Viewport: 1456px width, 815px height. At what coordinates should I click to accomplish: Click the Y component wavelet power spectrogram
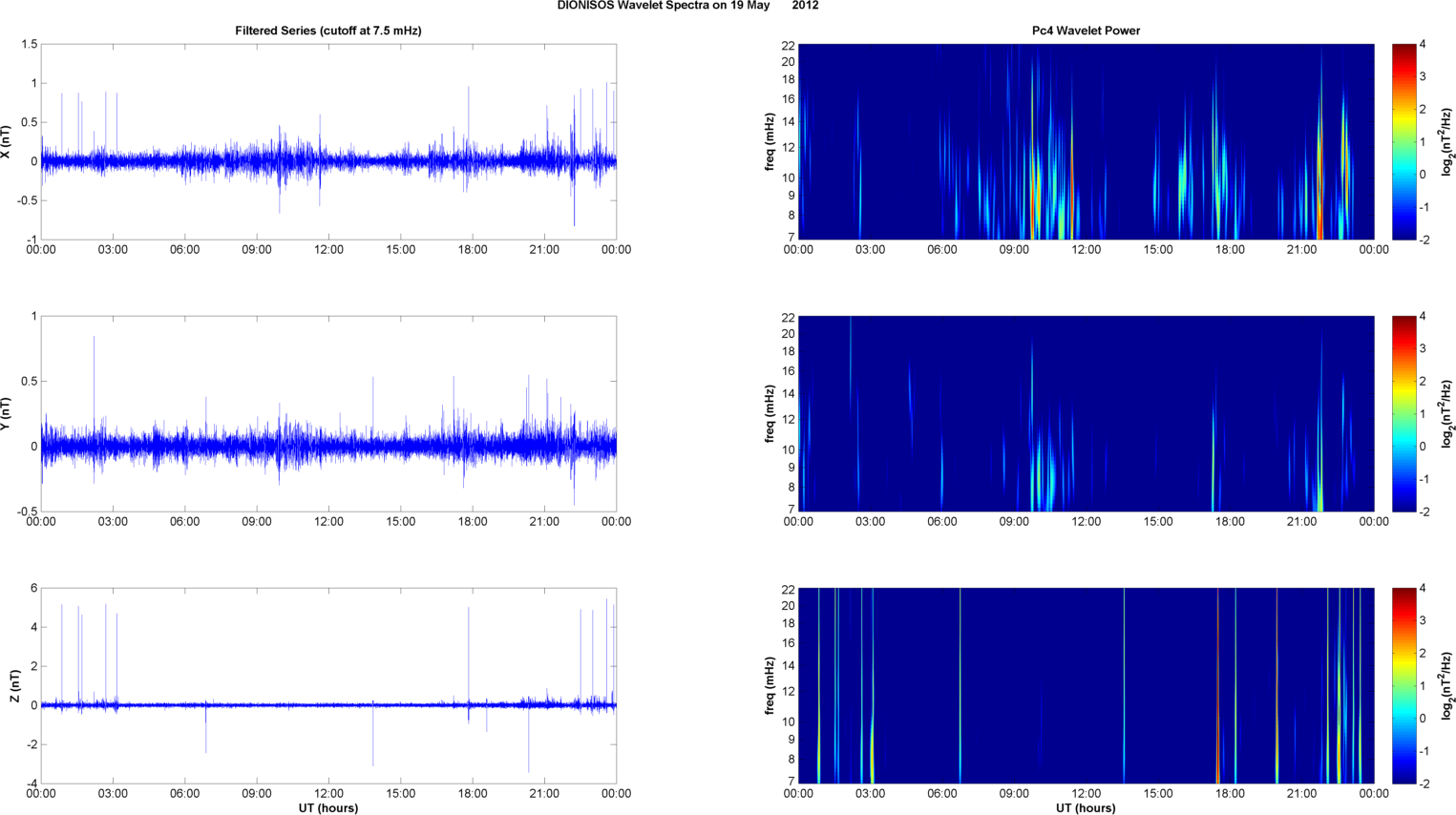tap(1086, 414)
